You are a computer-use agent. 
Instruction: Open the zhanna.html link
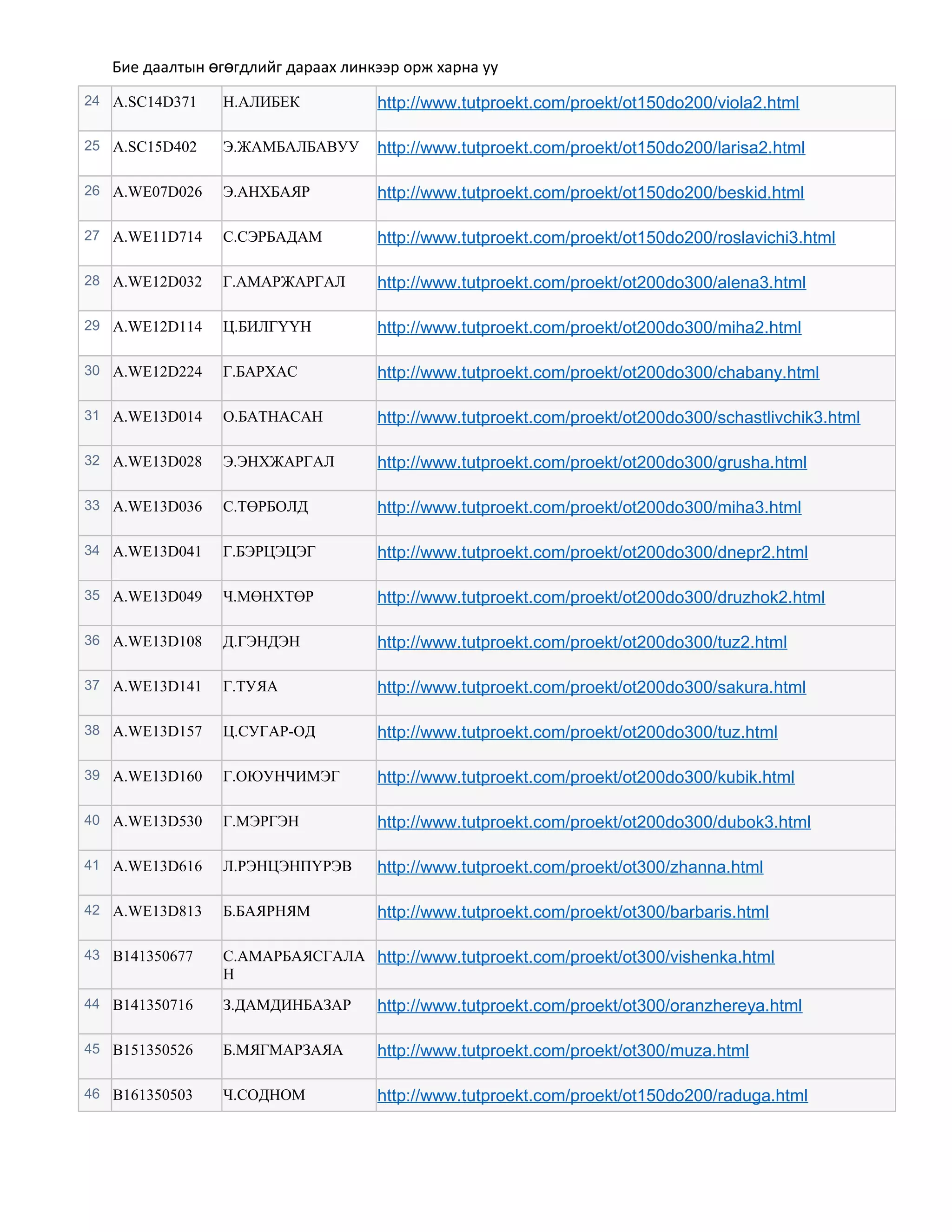[x=569, y=867]
